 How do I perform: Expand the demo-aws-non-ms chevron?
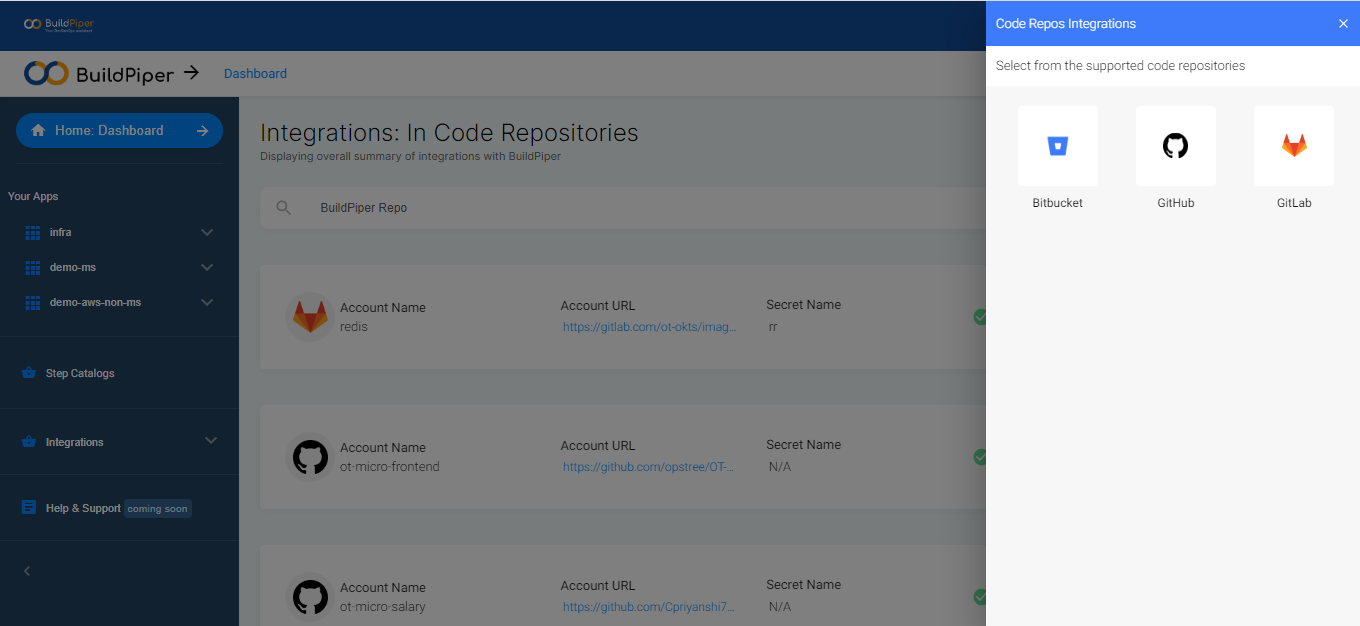207,302
